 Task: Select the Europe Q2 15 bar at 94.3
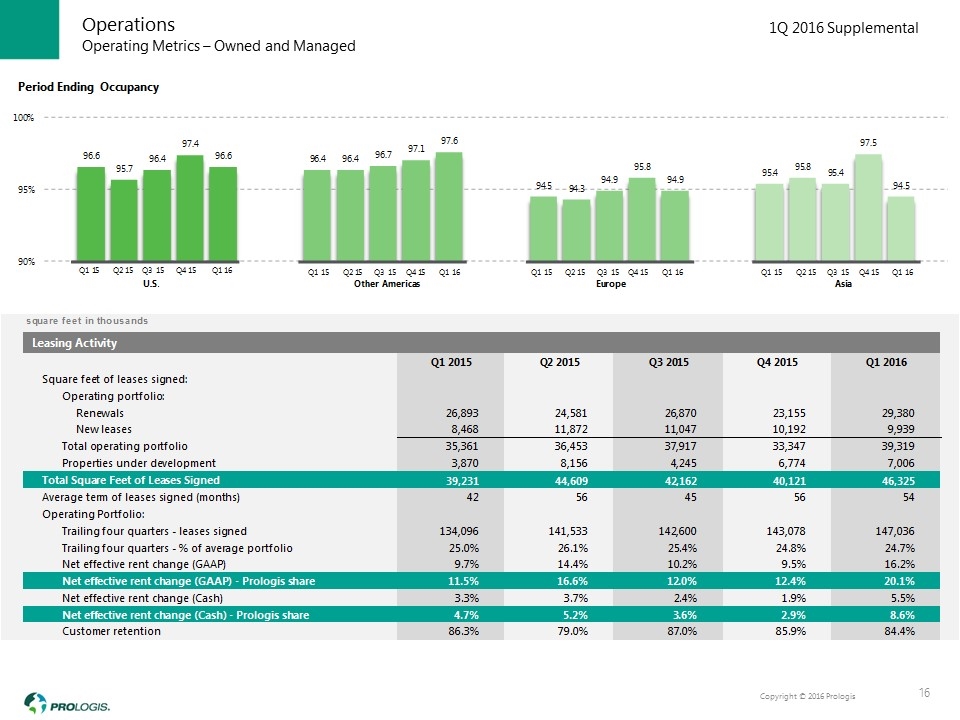click(x=575, y=230)
